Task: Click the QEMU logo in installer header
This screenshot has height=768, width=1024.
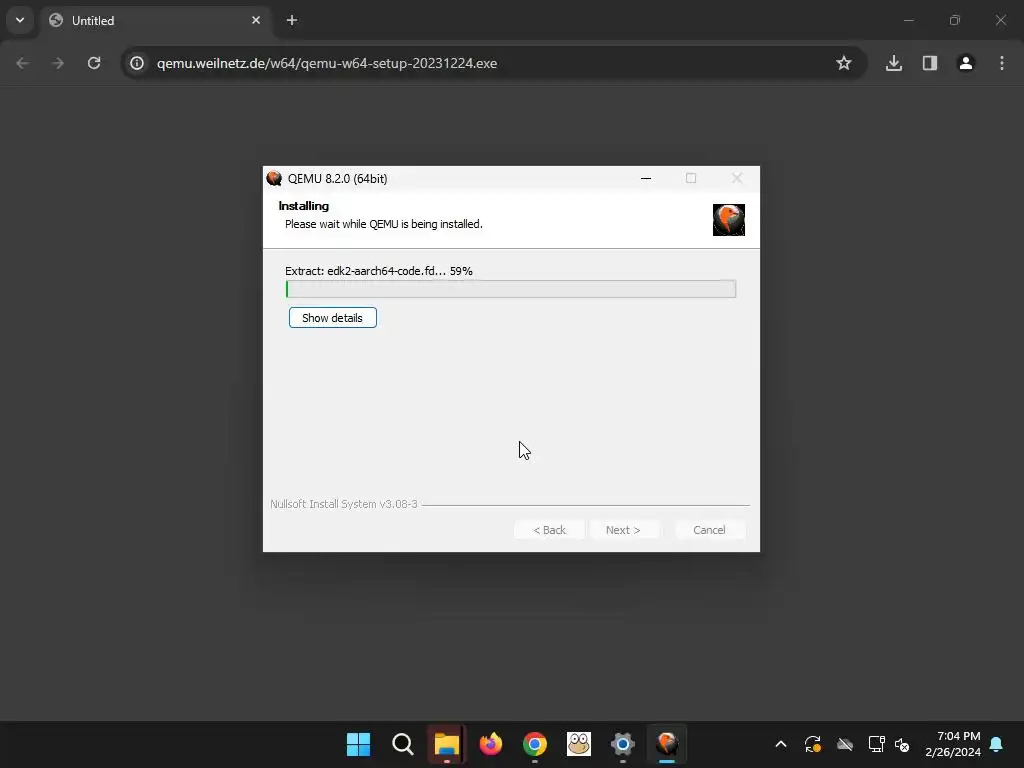Action: point(728,219)
